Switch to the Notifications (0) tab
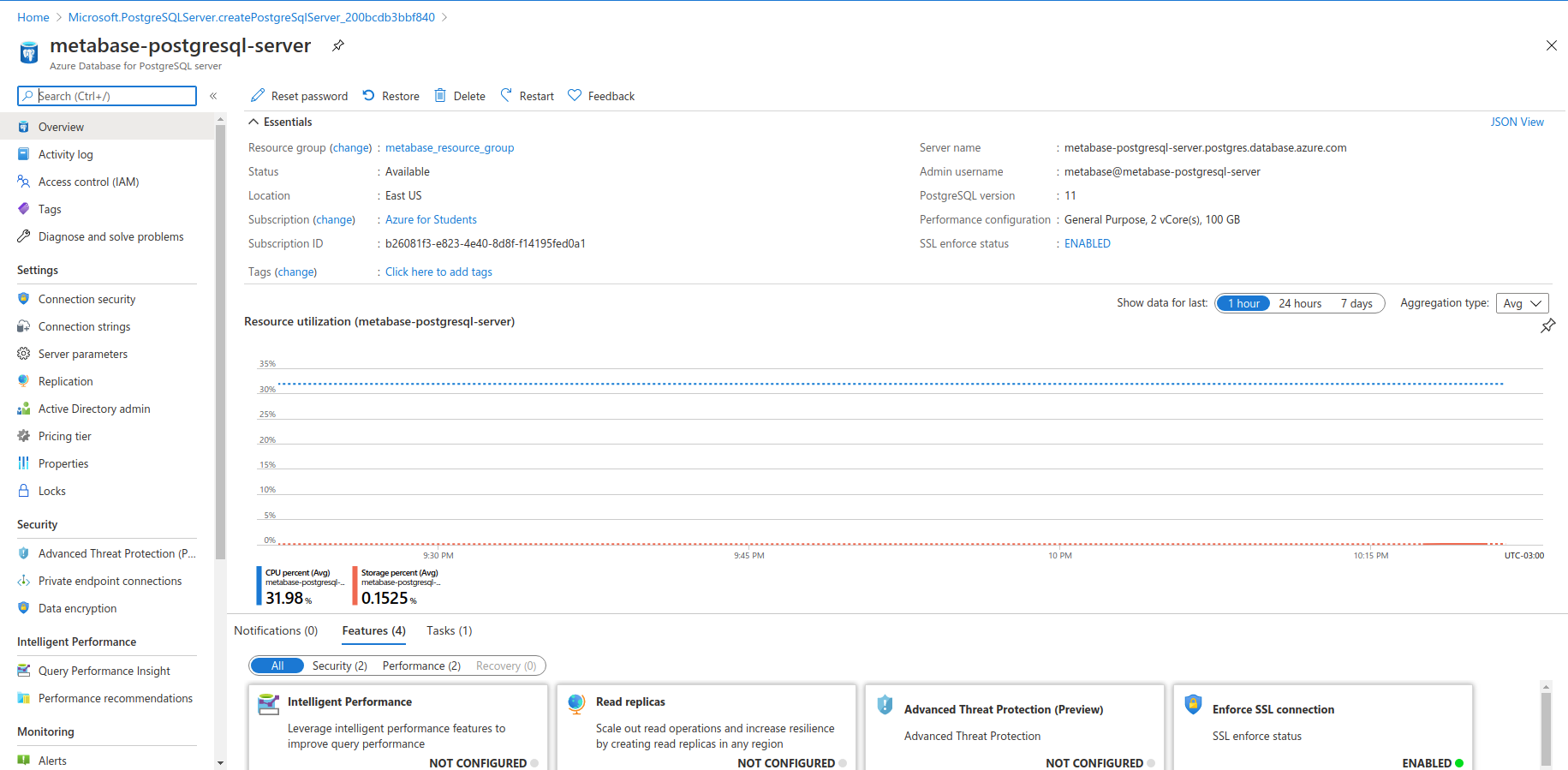1568x770 pixels. point(276,630)
